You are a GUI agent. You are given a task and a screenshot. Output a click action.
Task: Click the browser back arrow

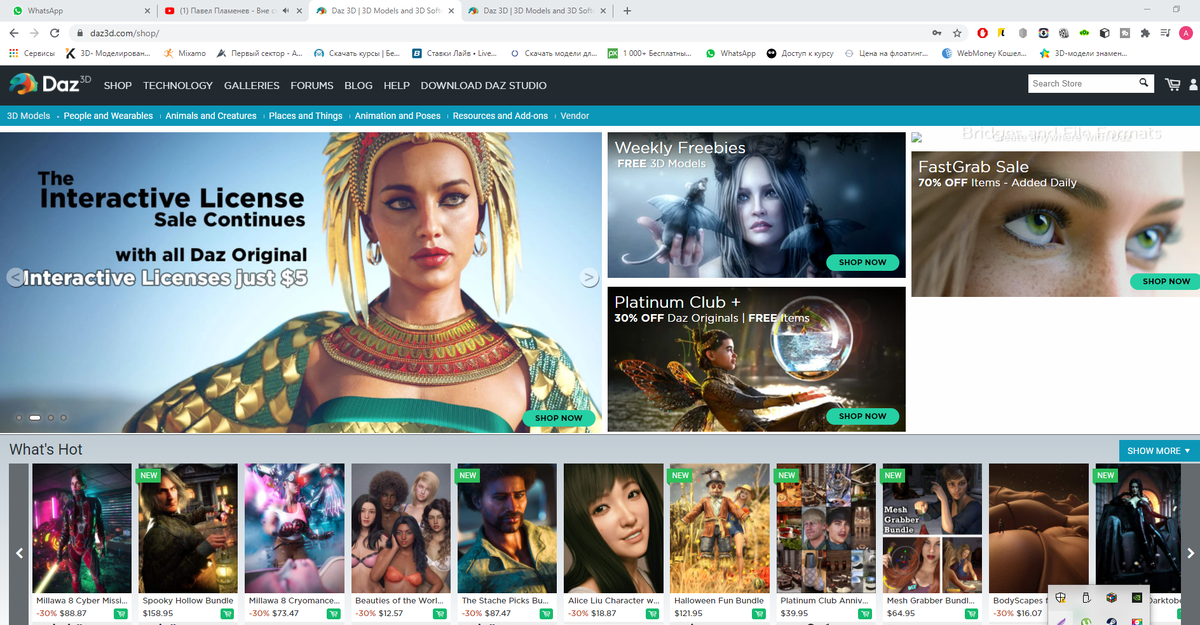coord(14,33)
